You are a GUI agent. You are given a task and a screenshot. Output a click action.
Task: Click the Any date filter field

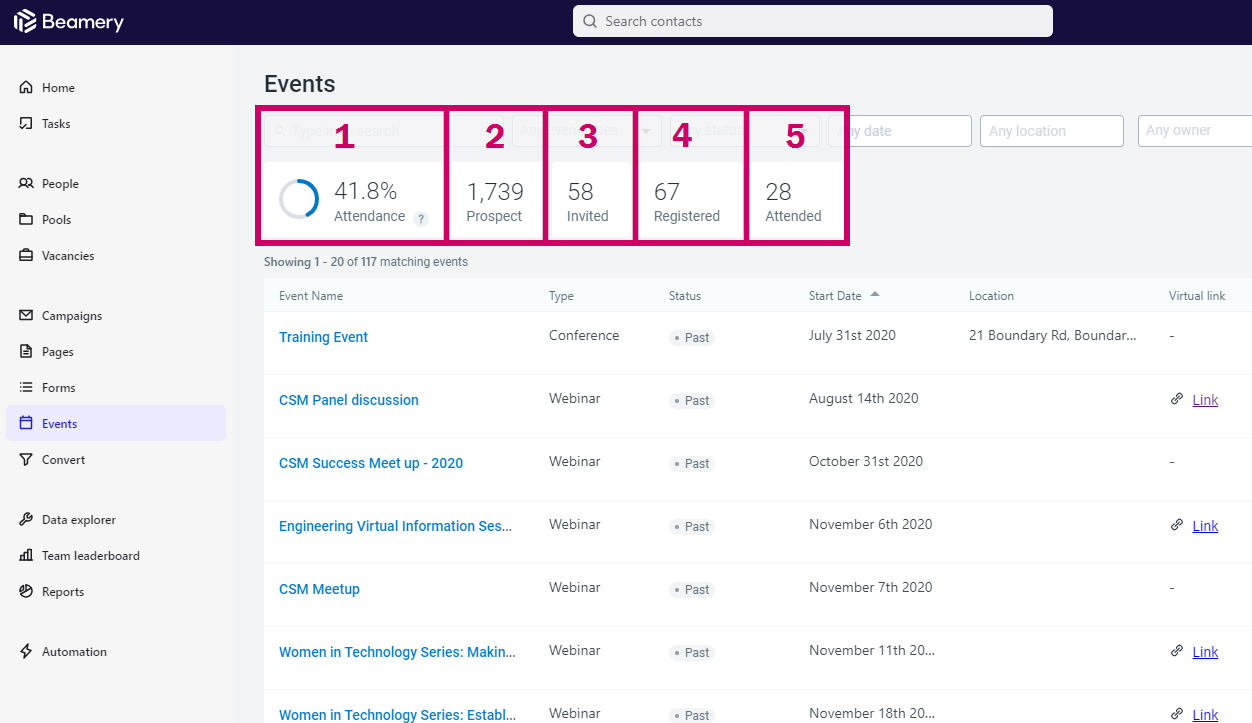900,131
